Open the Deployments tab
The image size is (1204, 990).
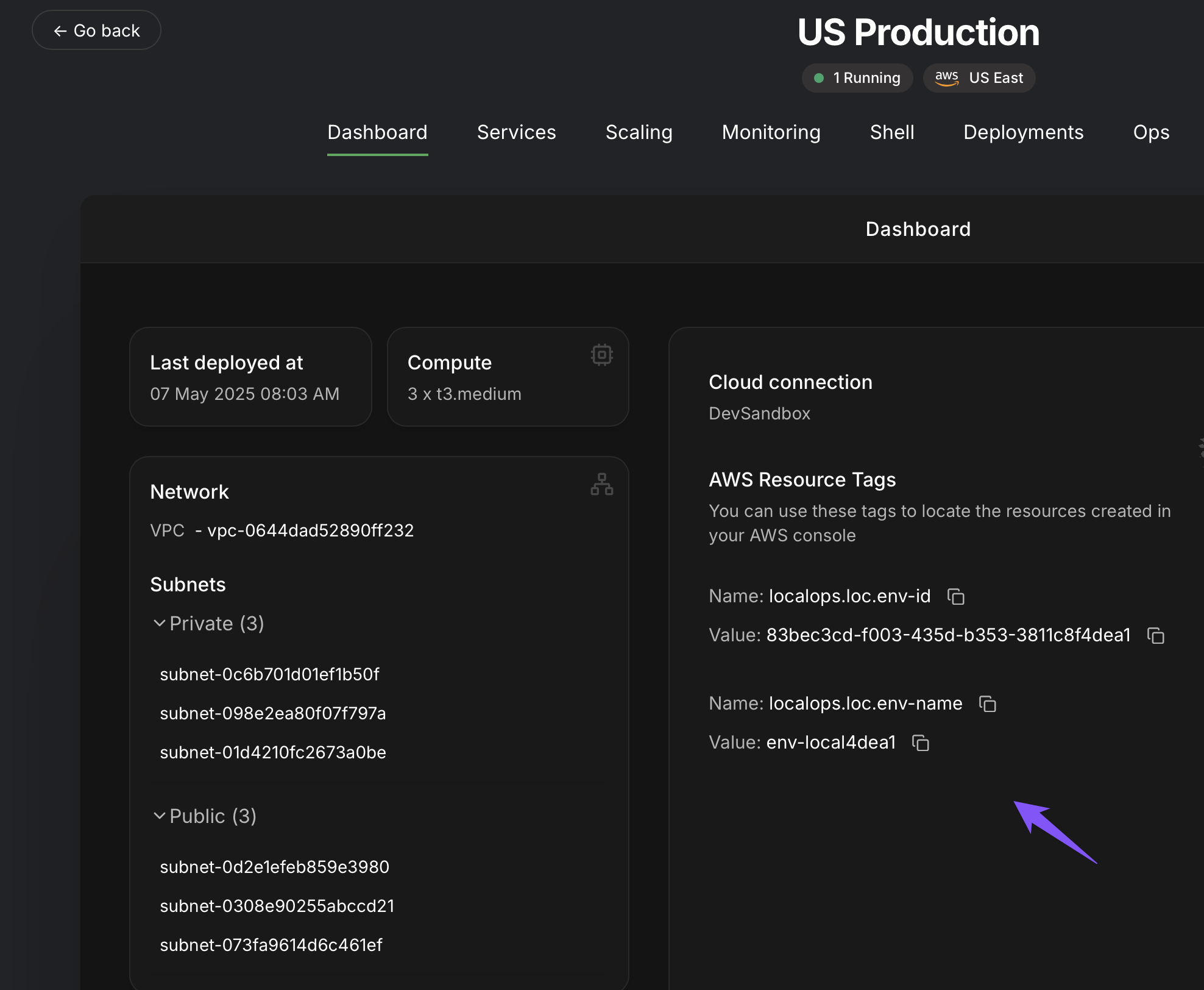1023,132
